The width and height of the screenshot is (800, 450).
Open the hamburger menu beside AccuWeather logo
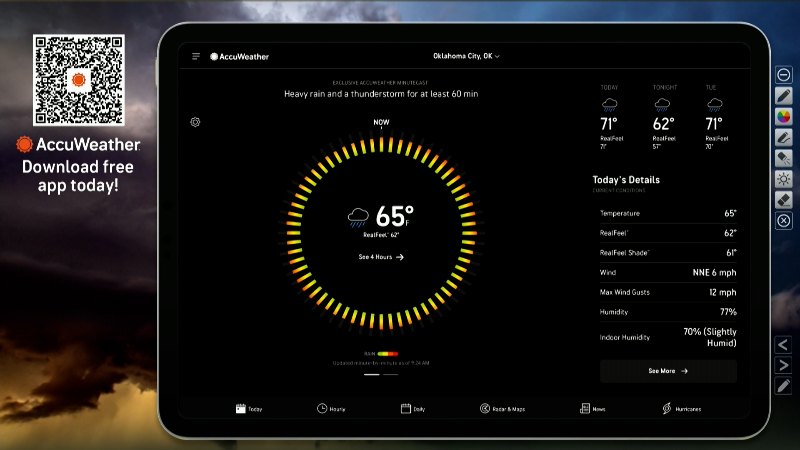[x=196, y=56]
